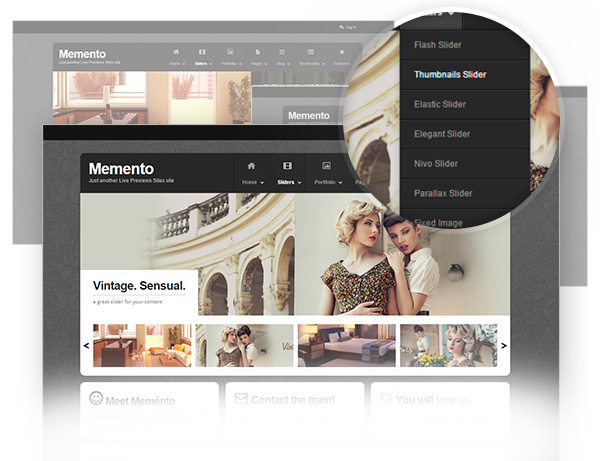
Task: Select the bedroom thumbnail in the carousel
Action: (347, 345)
